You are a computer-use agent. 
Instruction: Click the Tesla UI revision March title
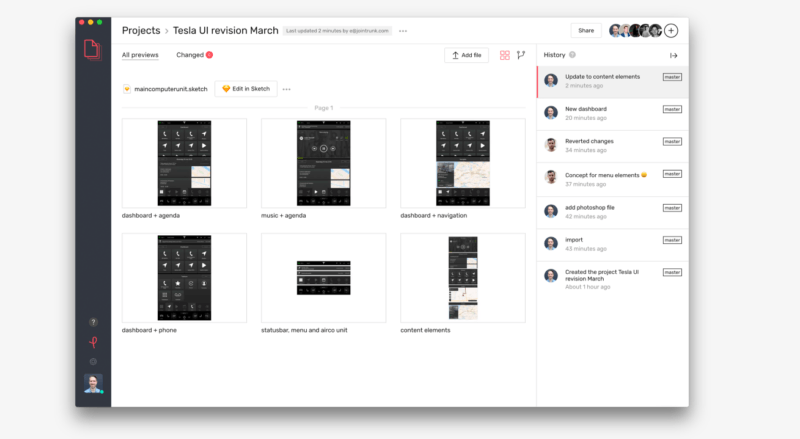point(226,31)
